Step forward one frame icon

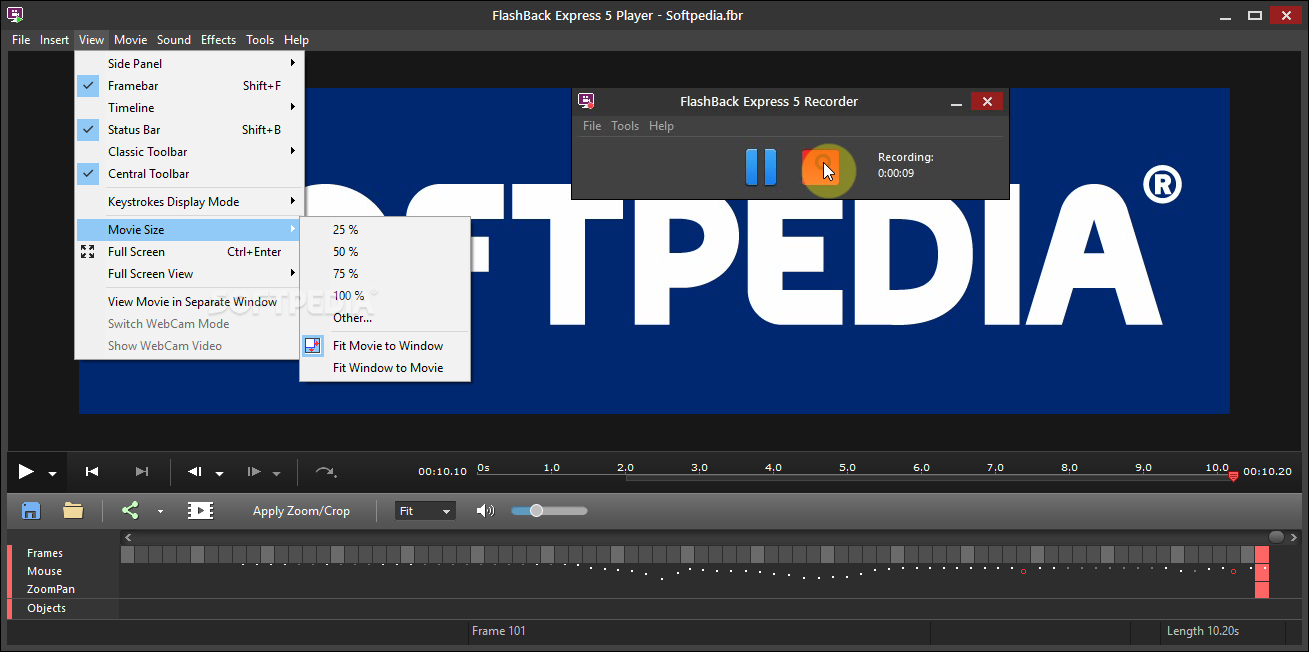click(254, 472)
